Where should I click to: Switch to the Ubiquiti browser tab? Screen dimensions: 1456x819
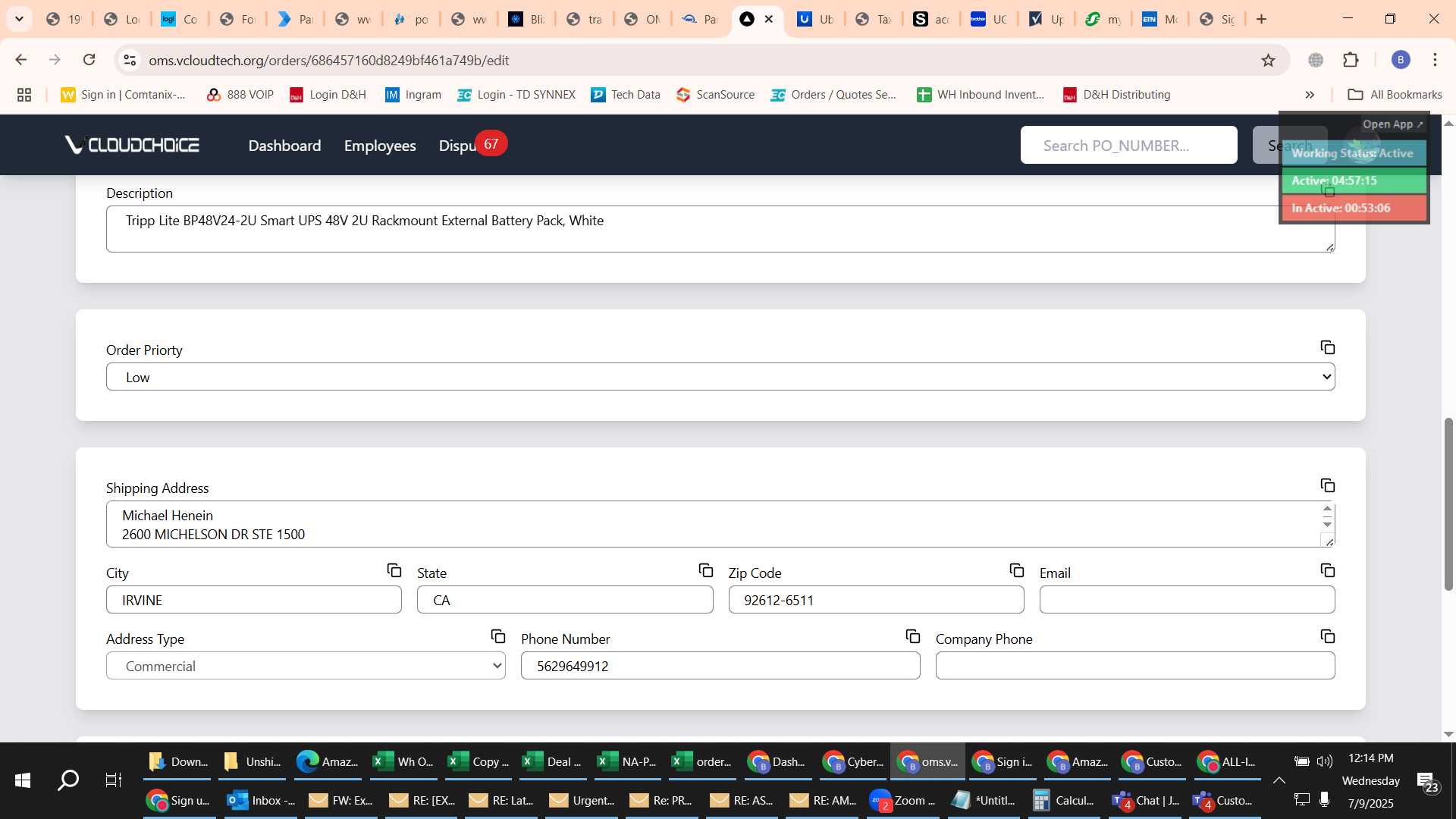click(817, 19)
